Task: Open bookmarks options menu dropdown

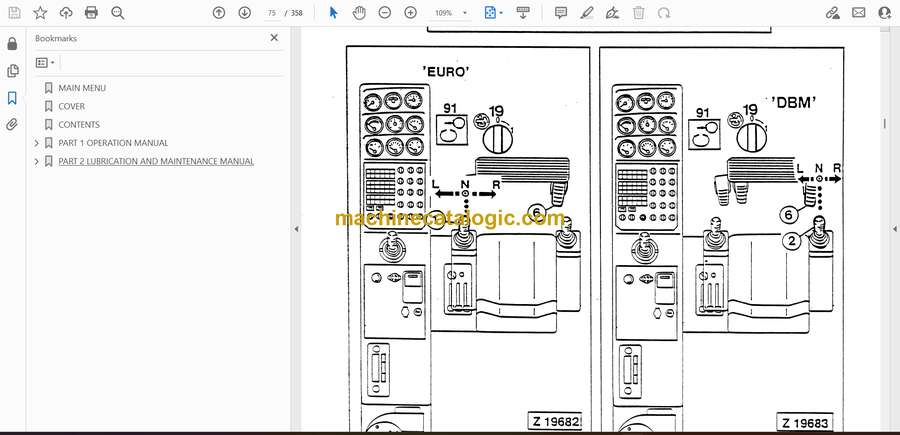Action: [x=45, y=63]
